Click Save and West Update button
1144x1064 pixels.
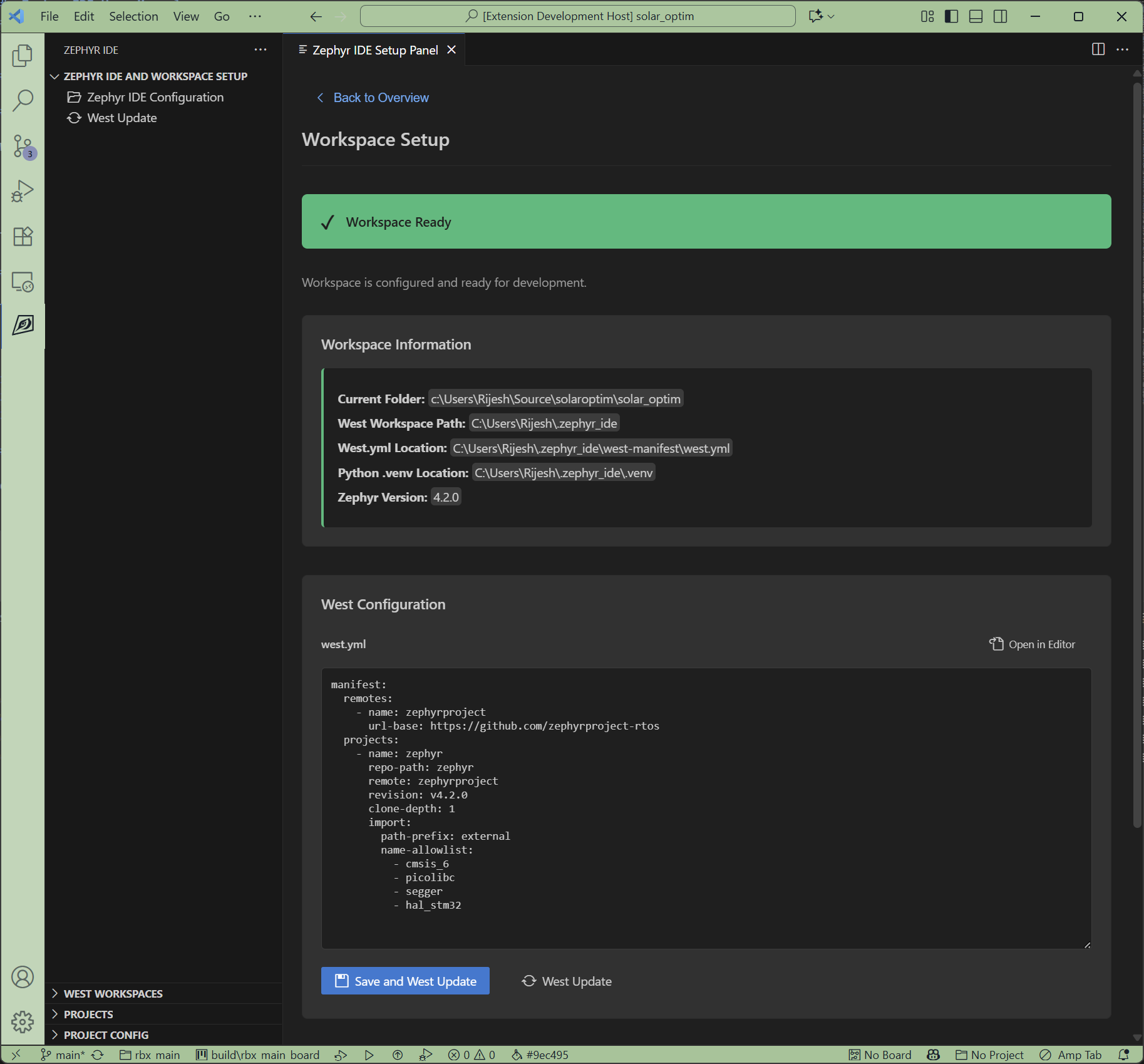[405, 981]
